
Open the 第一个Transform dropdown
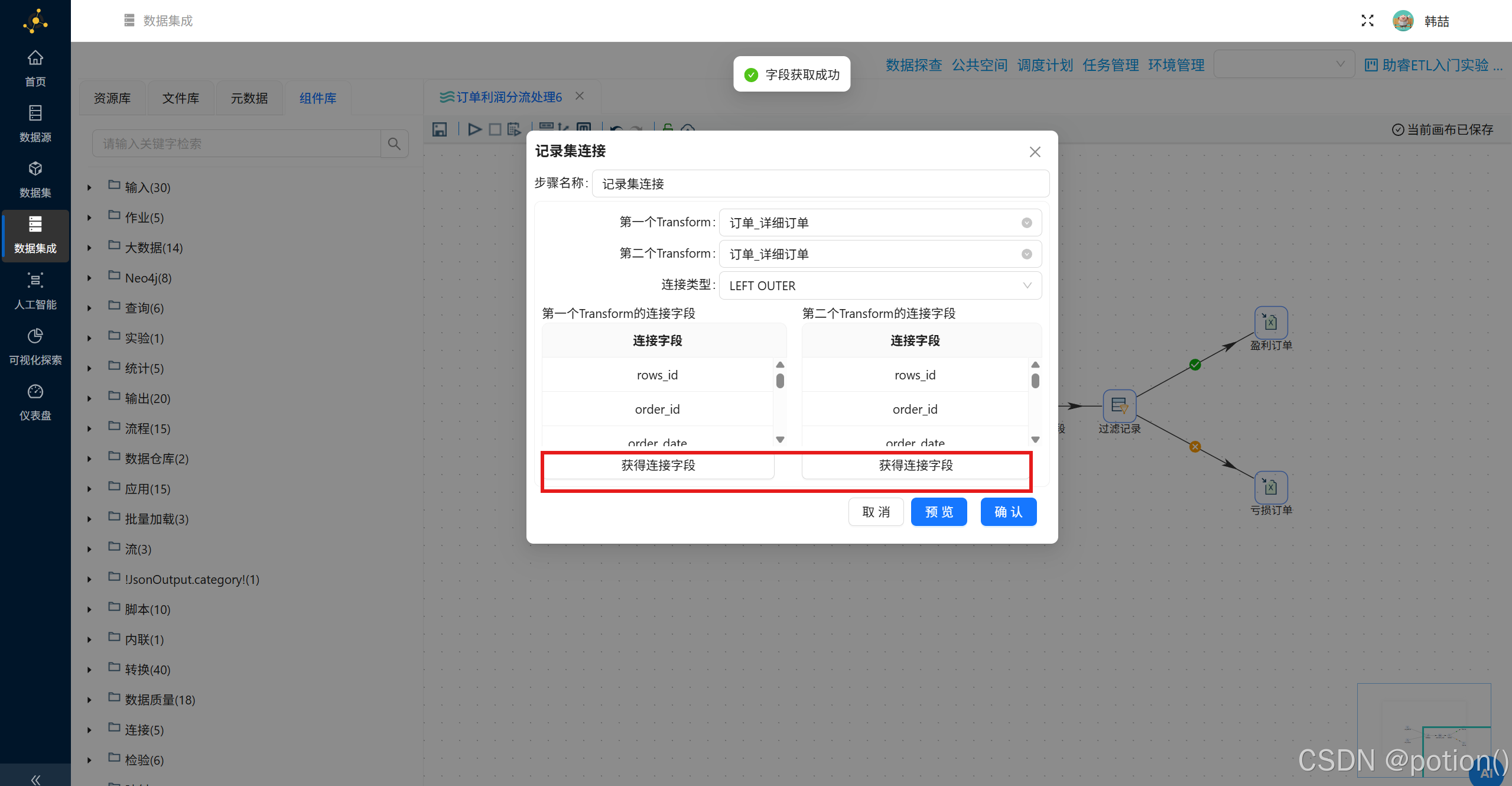880,223
